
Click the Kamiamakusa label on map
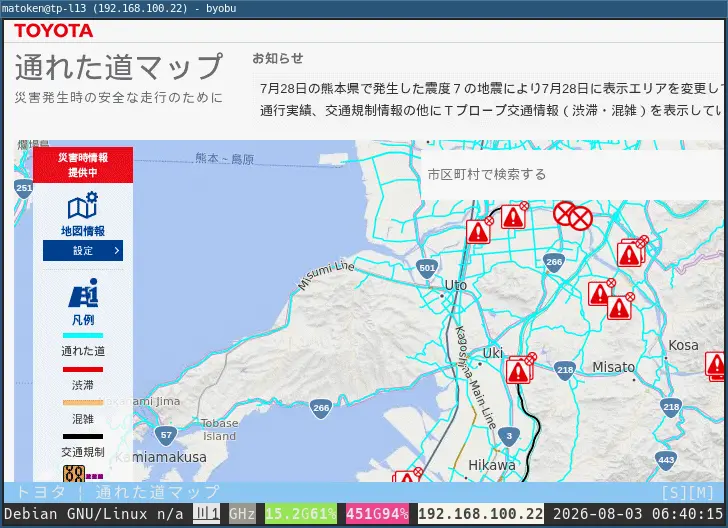(x=161, y=457)
